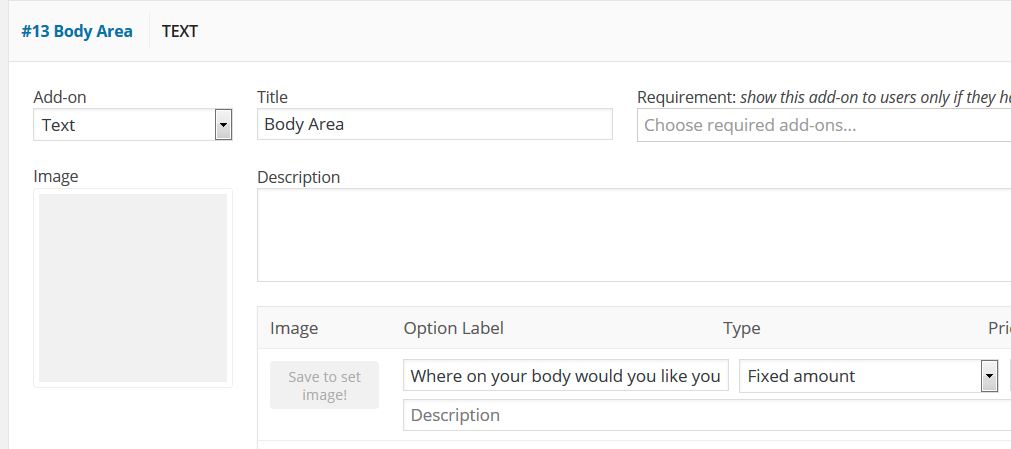
Task: Click the "Image" column header in options table
Action: [294, 328]
